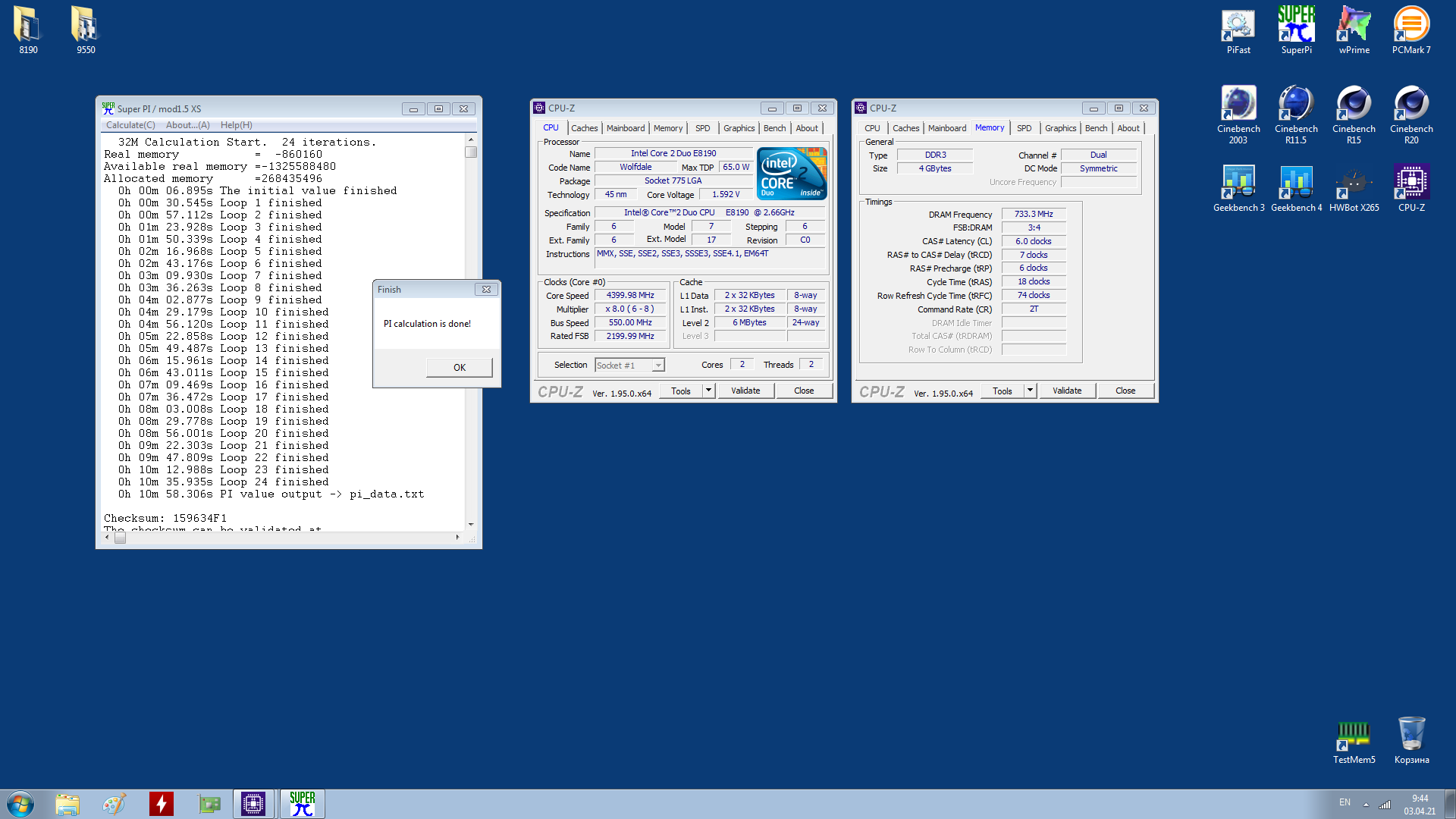
Task: Click the CAS# Latency 6.0 clocks value
Action: pos(1034,242)
